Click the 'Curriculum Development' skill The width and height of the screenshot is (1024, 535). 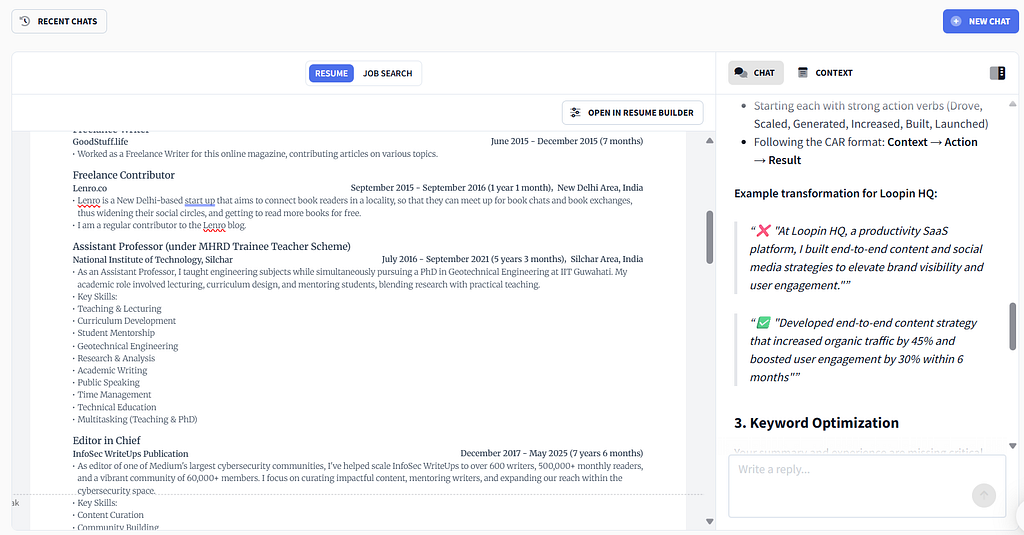pyautogui.click(x=127, y=321)
